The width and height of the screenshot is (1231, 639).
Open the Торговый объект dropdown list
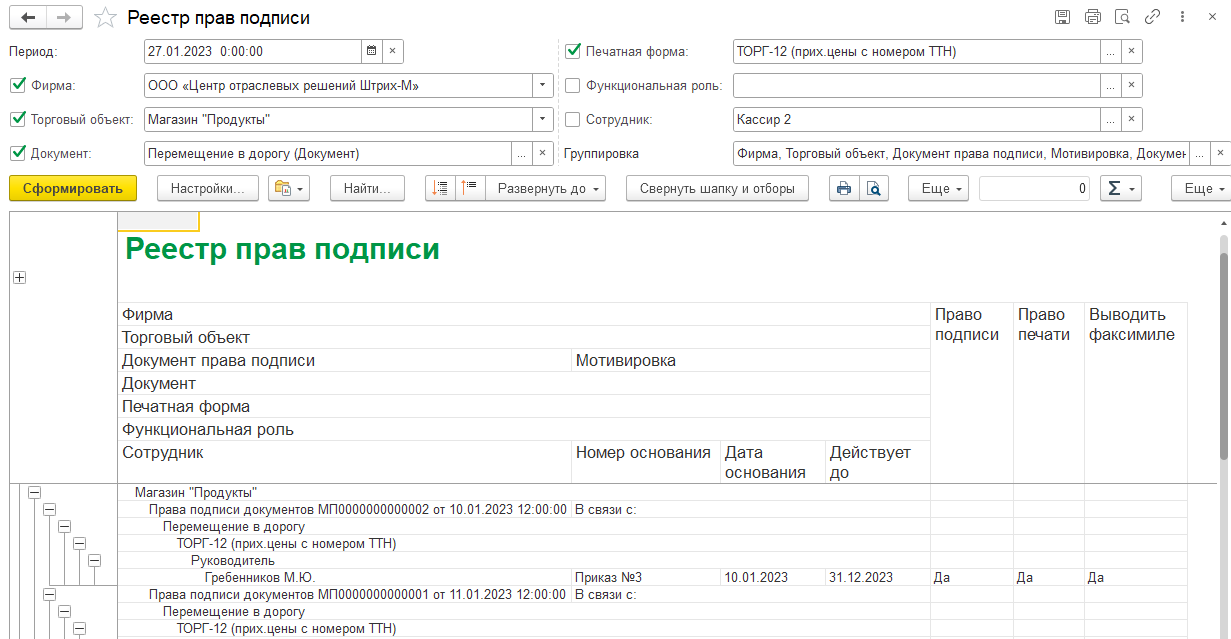click(x=542, y=120)
